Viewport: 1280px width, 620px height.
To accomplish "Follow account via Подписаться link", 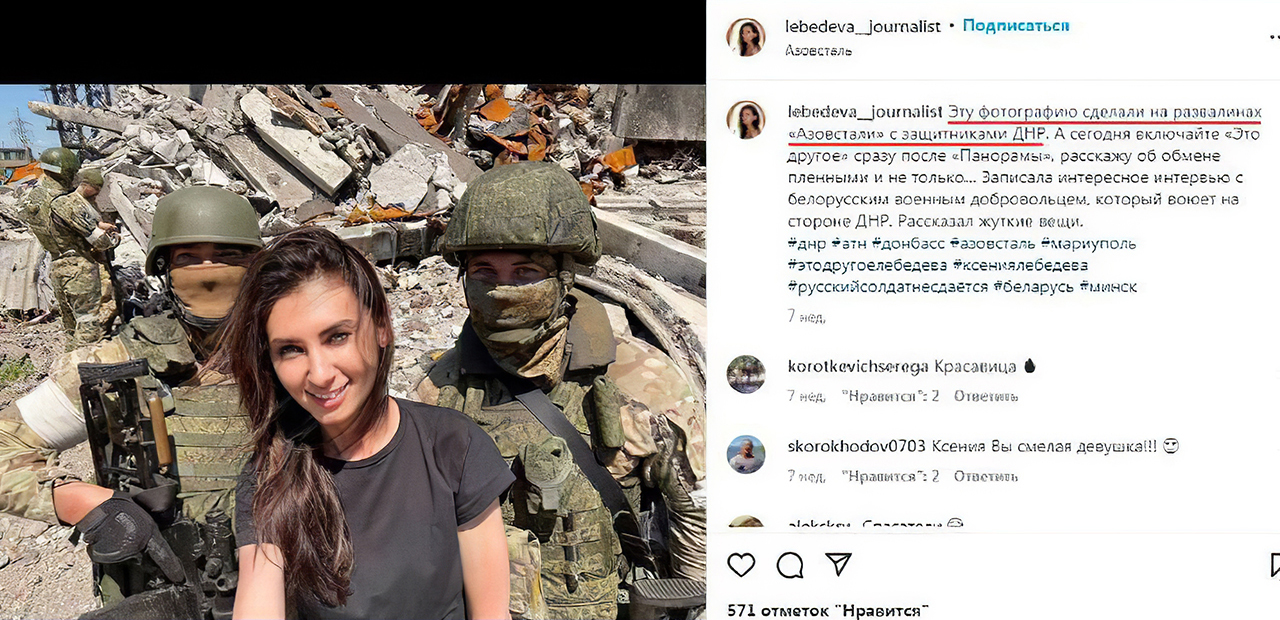I will click(1016, 26).
